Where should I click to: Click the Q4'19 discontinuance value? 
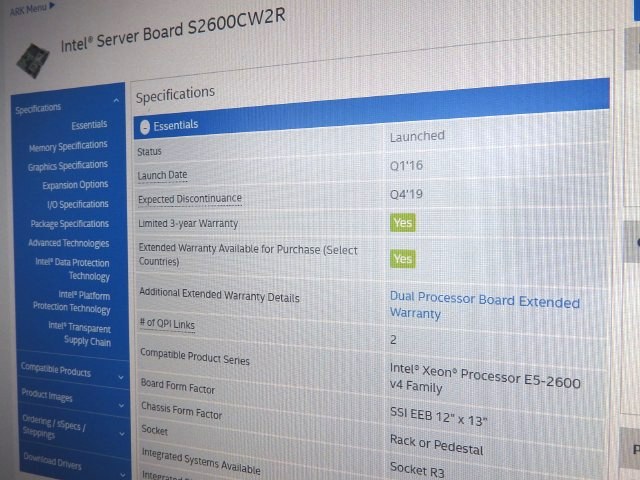(407, 194)
